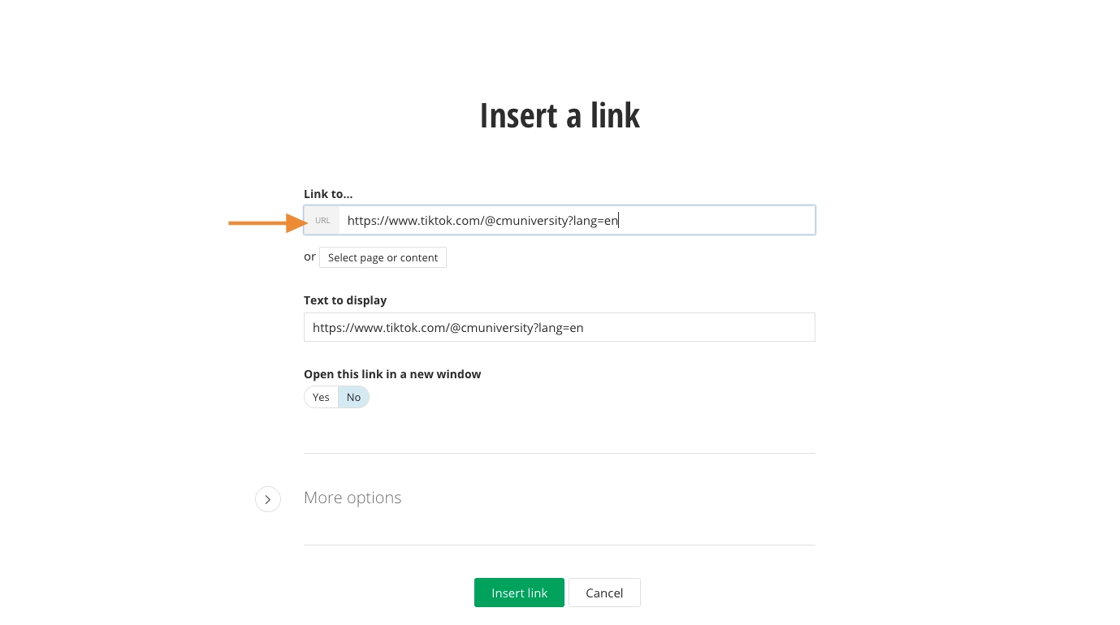Click the Link to... field label
This screenshot has width=1120, height=625.
click(x=328, y=194)
